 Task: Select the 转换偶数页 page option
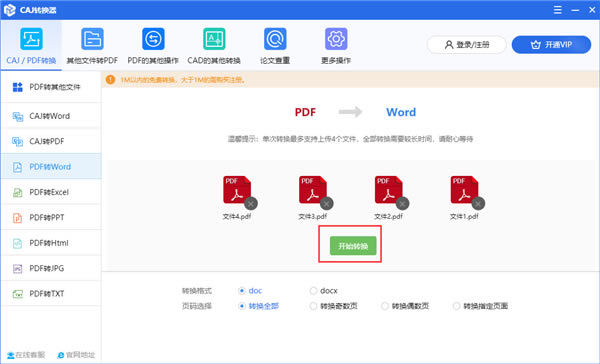pos(385,306)
